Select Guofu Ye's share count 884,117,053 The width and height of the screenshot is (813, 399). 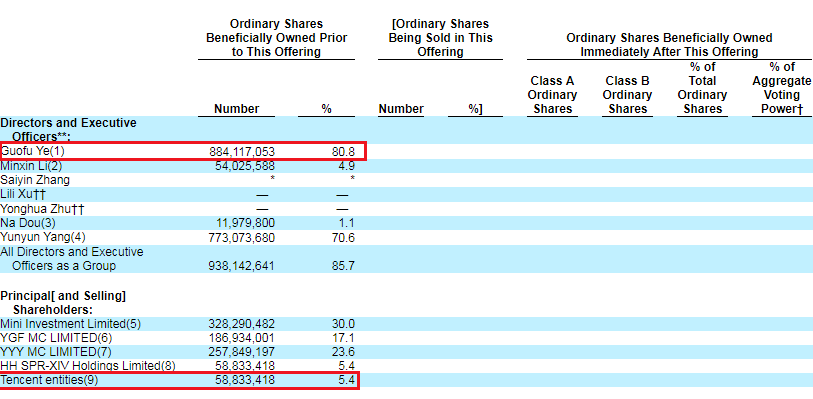(x=242, y=152)
